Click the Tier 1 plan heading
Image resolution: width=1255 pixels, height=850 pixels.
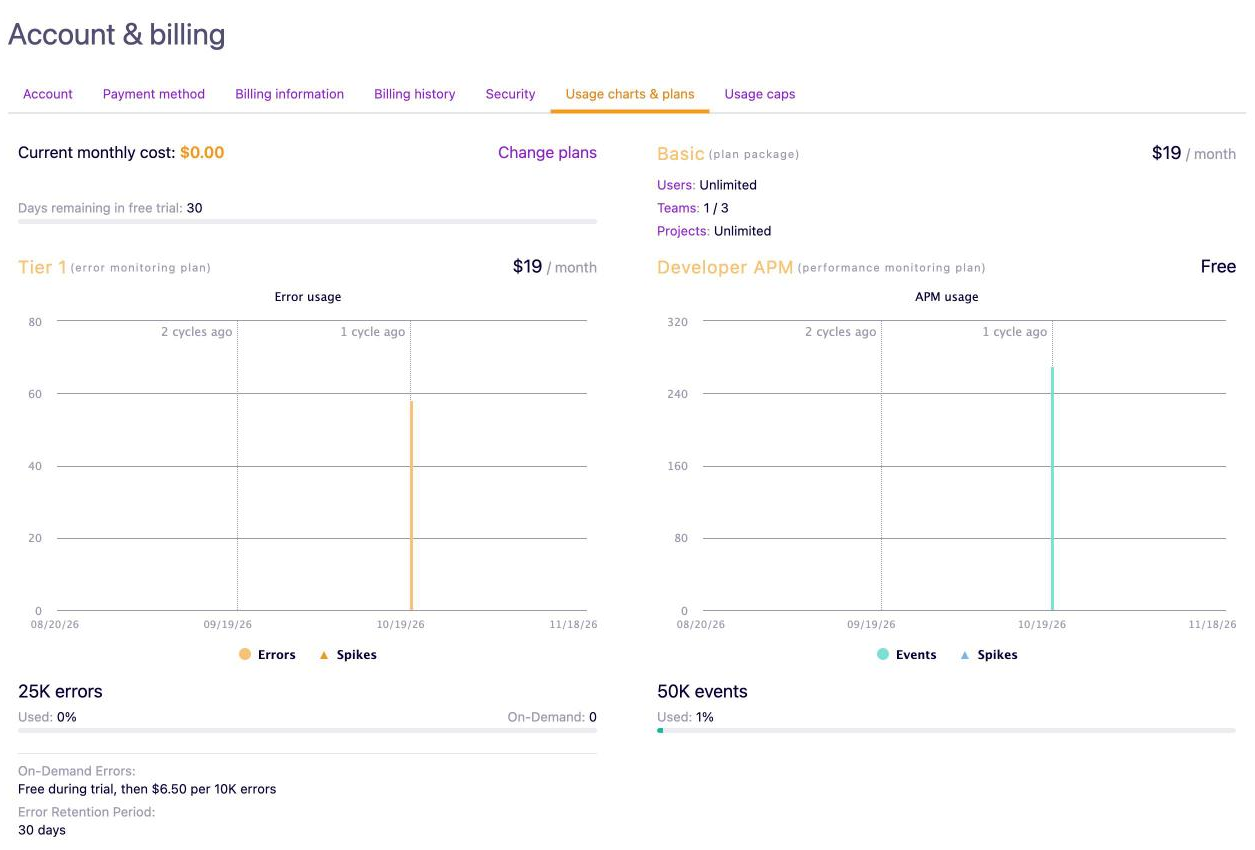42,267
